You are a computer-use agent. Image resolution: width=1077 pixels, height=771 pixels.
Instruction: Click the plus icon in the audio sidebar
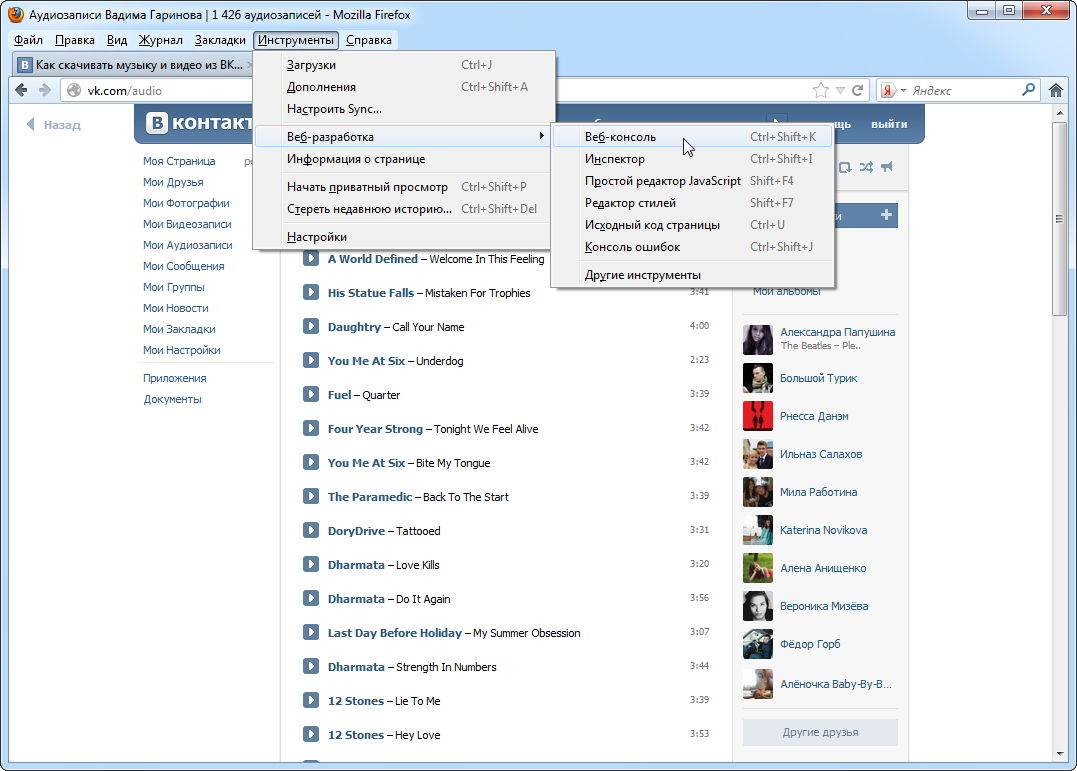(x=887, y=215)
